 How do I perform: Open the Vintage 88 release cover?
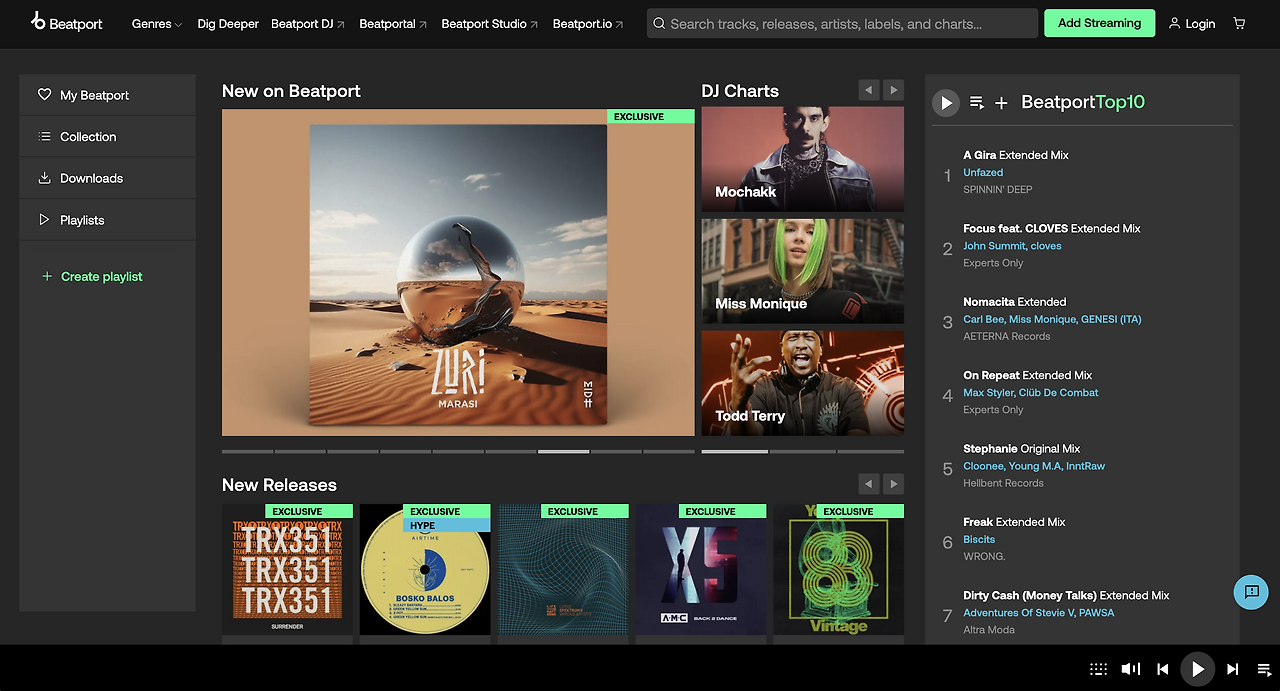(x=838, y=569)
